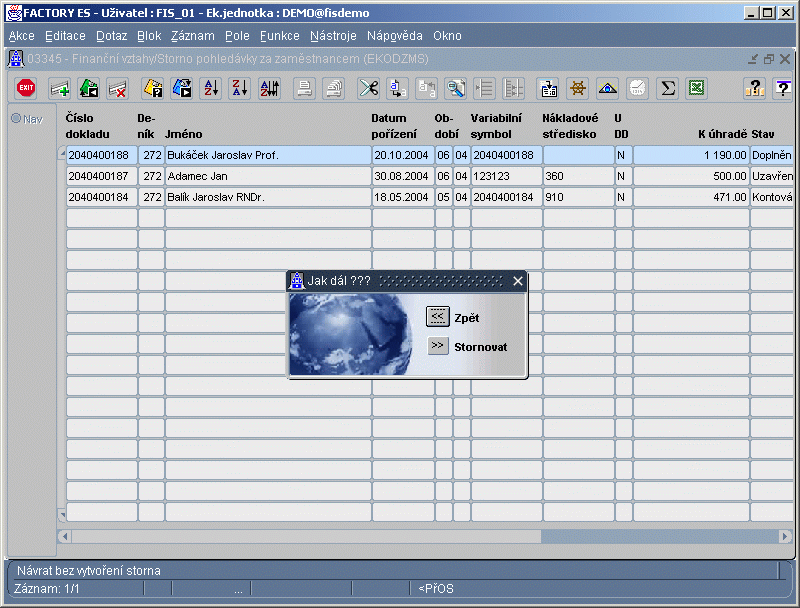Click the Stornovat forward button in dialog
800x608 pixels.
pyautogui.click(x=438, y=346)
